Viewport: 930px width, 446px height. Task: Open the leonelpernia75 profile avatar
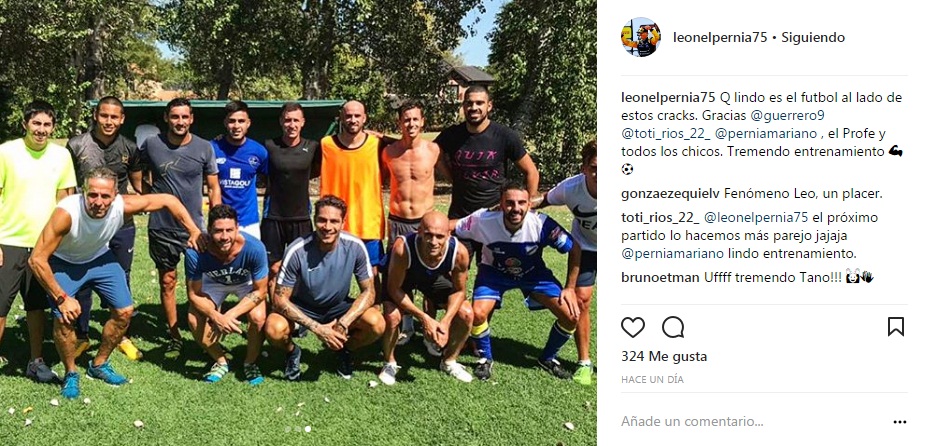641,37
